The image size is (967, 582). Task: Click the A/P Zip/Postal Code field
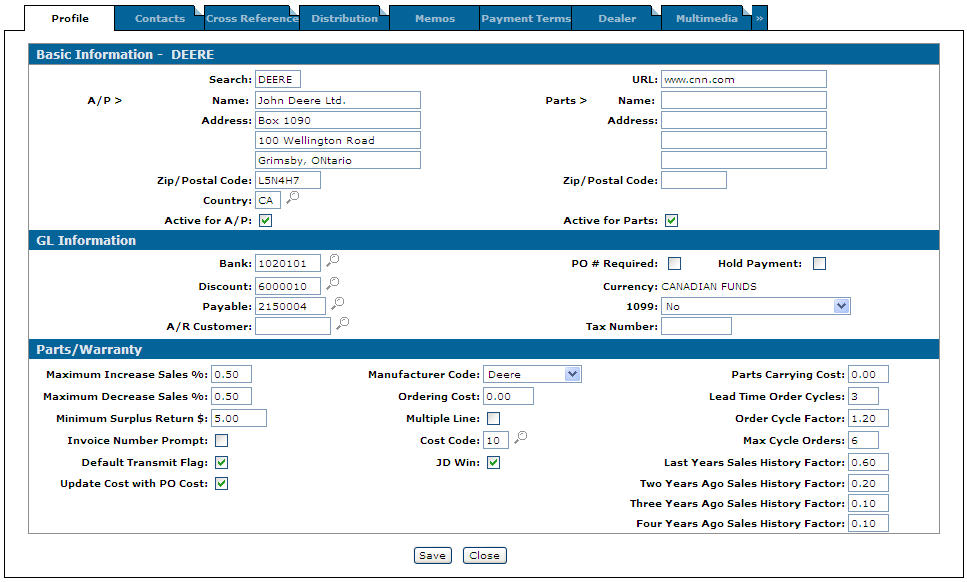288,181
